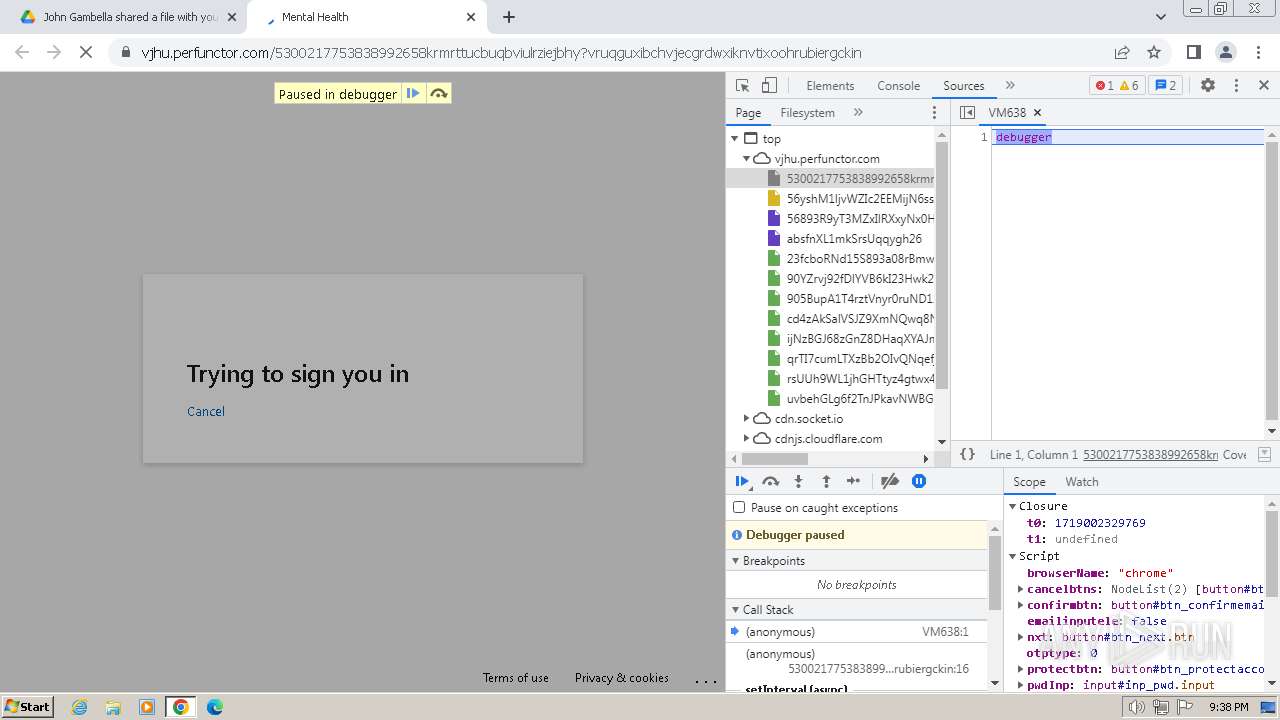Show more DevTools tabs chevron

(x=1010, y=85)
